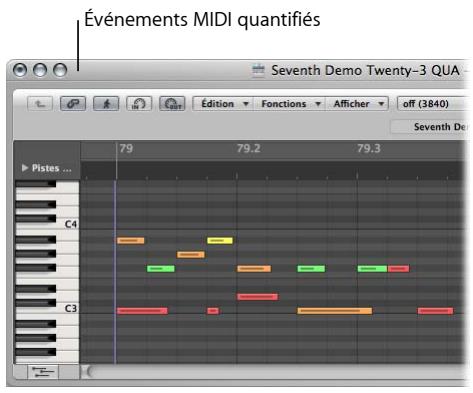Select the orange note starting at 79.2
The image size is (473, 393).
pyautogui.click(x=254, y=268)
